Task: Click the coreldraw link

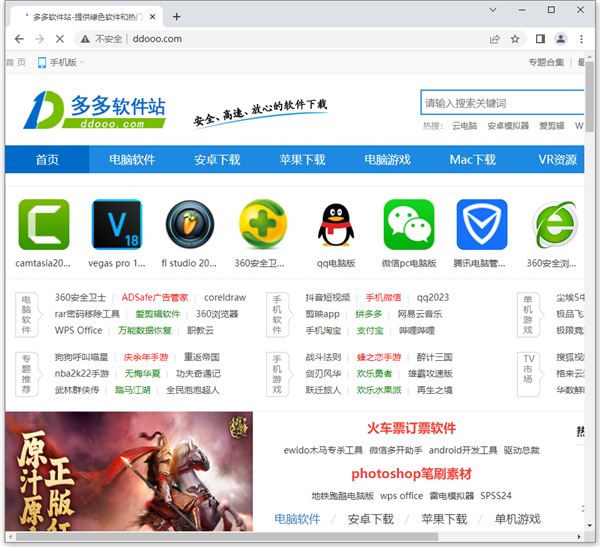Action: tap(225, 297)
